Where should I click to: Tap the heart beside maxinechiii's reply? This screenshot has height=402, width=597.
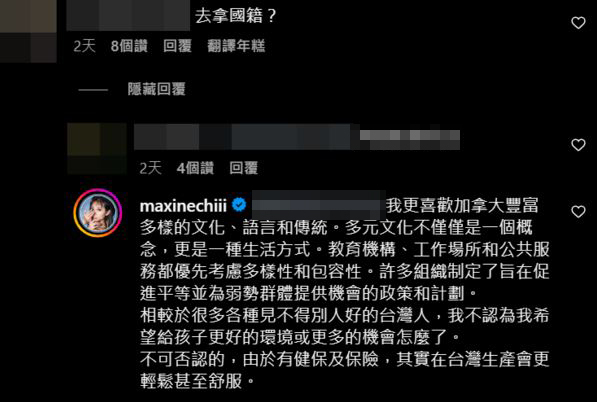tap(578, 212)
